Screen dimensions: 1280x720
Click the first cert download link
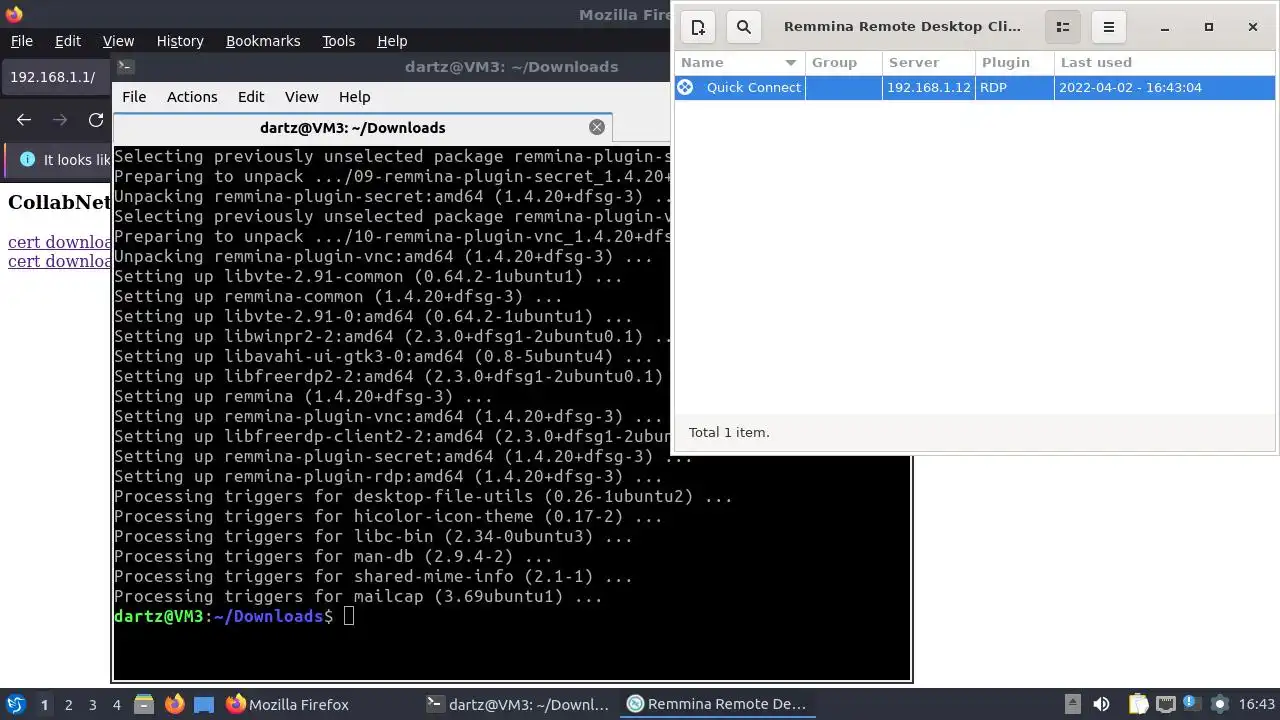[x=59, y=242]
